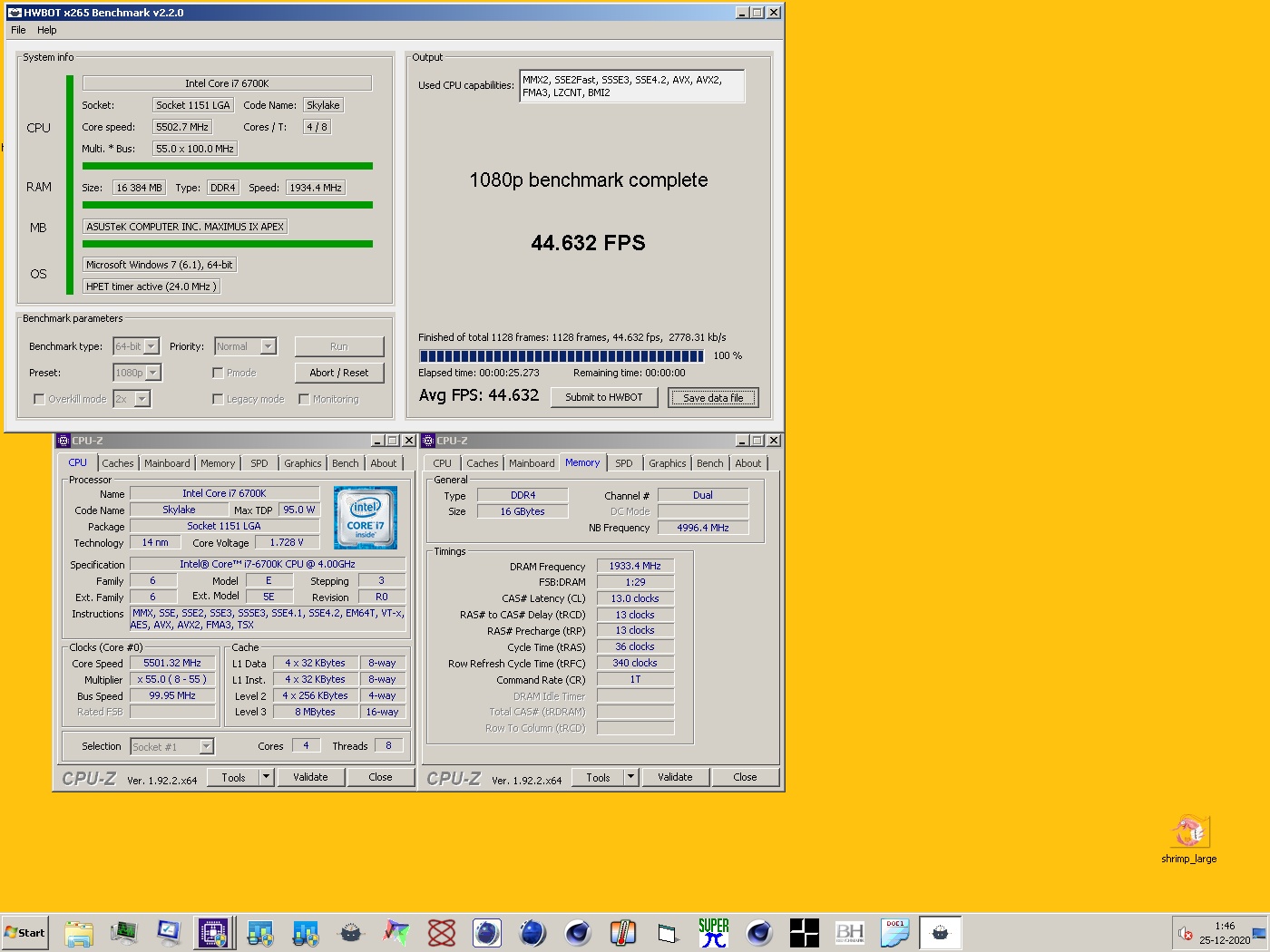This screenshot has height=952, width=1270.
Task: Click the left CPU-Z window title icon
Action: pyautogui.click(x=63, y=441)
